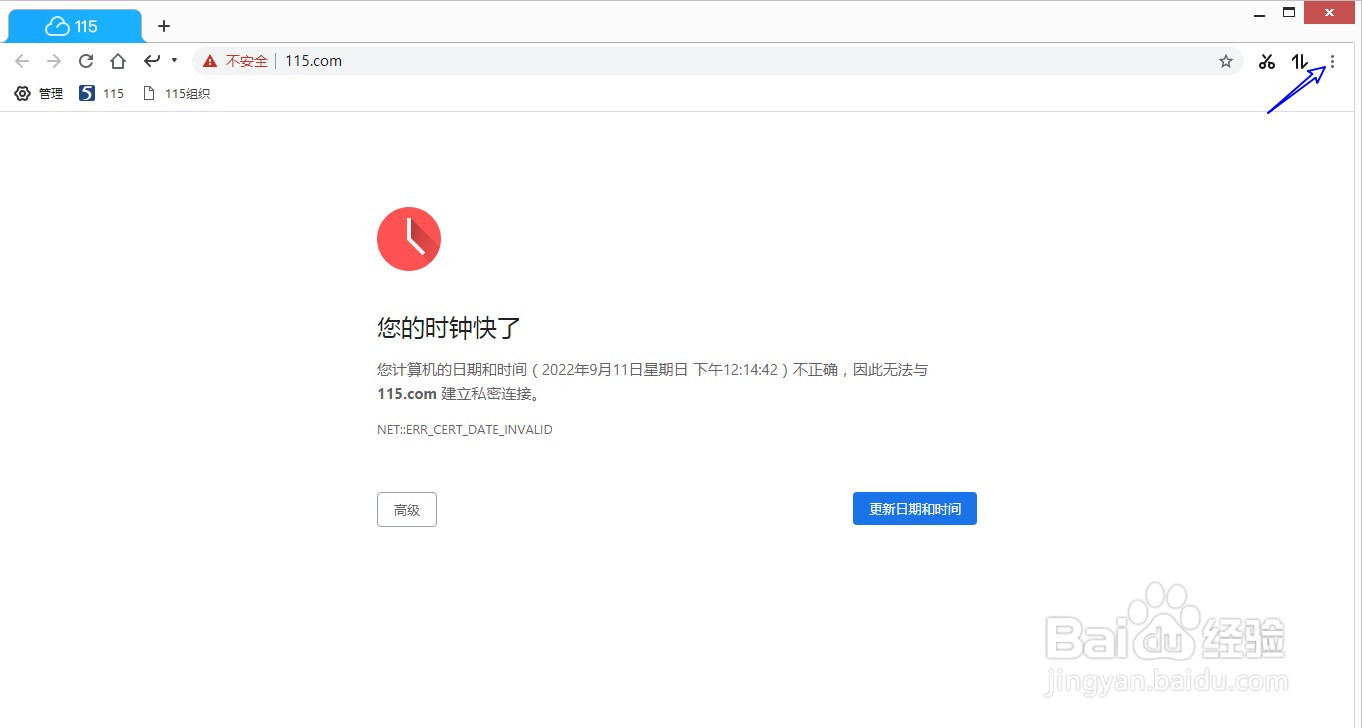Open the 115组织 bookmark
The height and width of the screenshot is (728, 1362).
176,93
